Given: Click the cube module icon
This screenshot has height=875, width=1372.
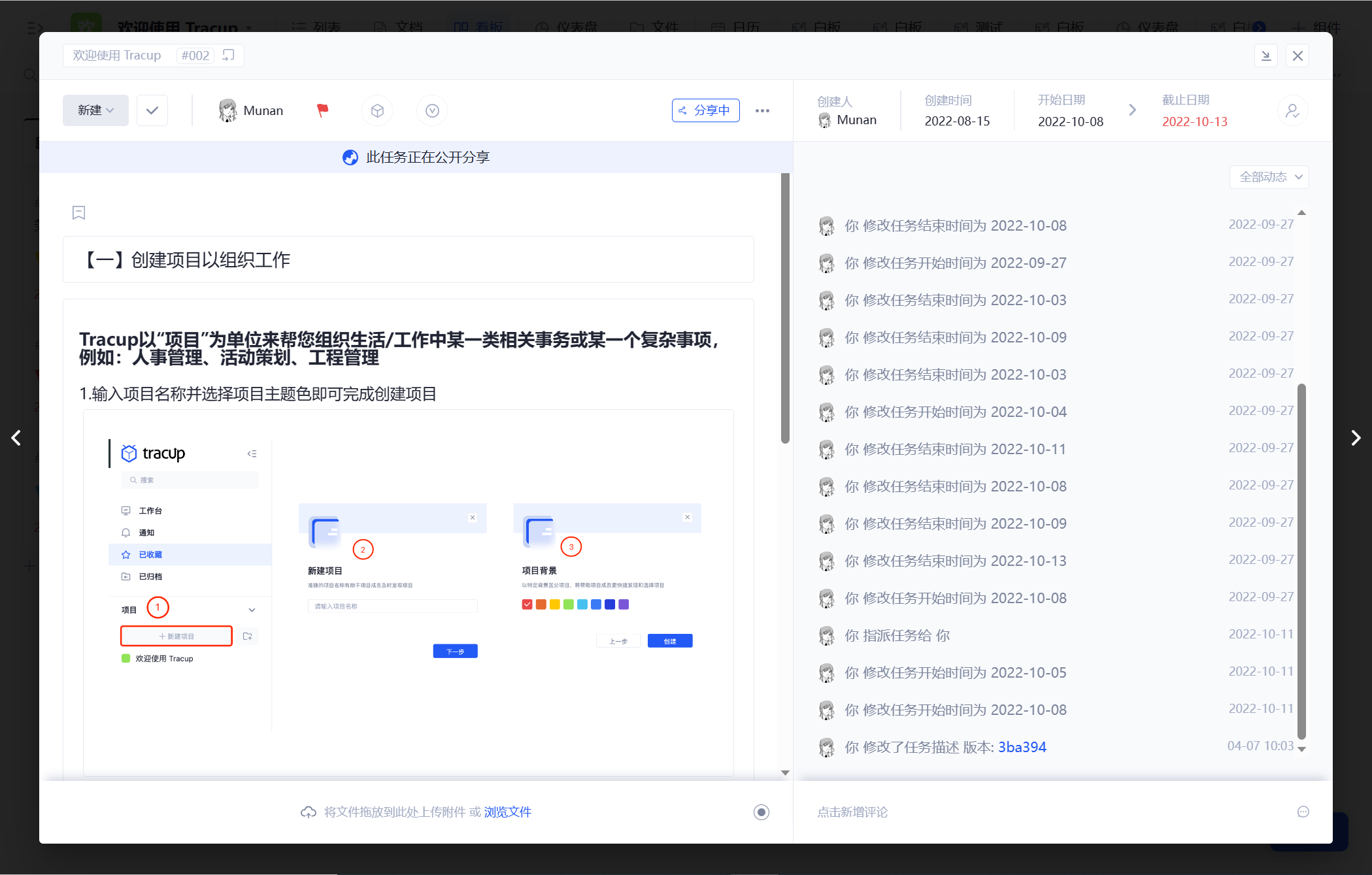Looking at the screenshot, I should 377,110.
